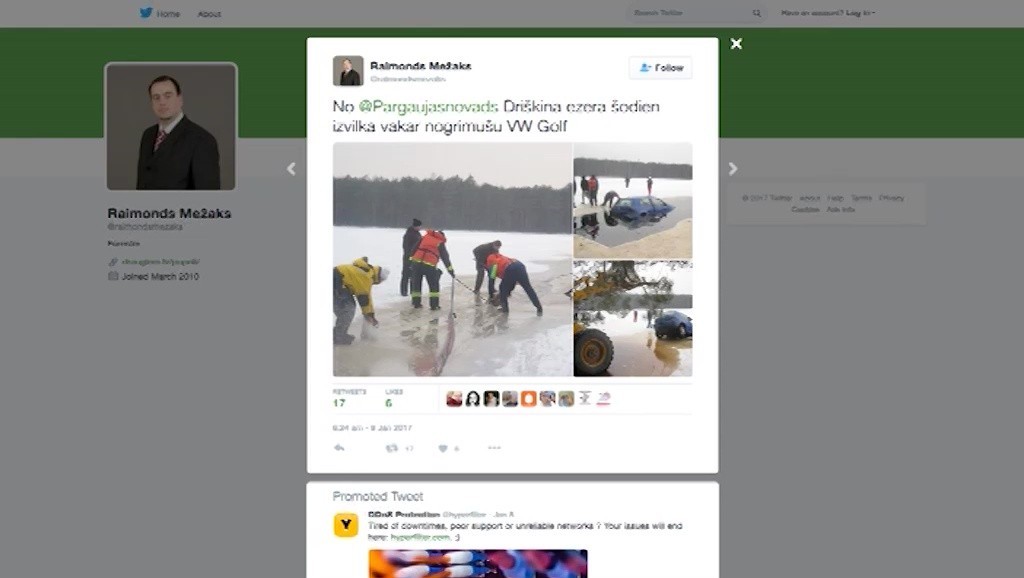Click the yellow Y promoted tweet avatar
The width and height of the screenshot is (1024, 578).
coord(346,525)
